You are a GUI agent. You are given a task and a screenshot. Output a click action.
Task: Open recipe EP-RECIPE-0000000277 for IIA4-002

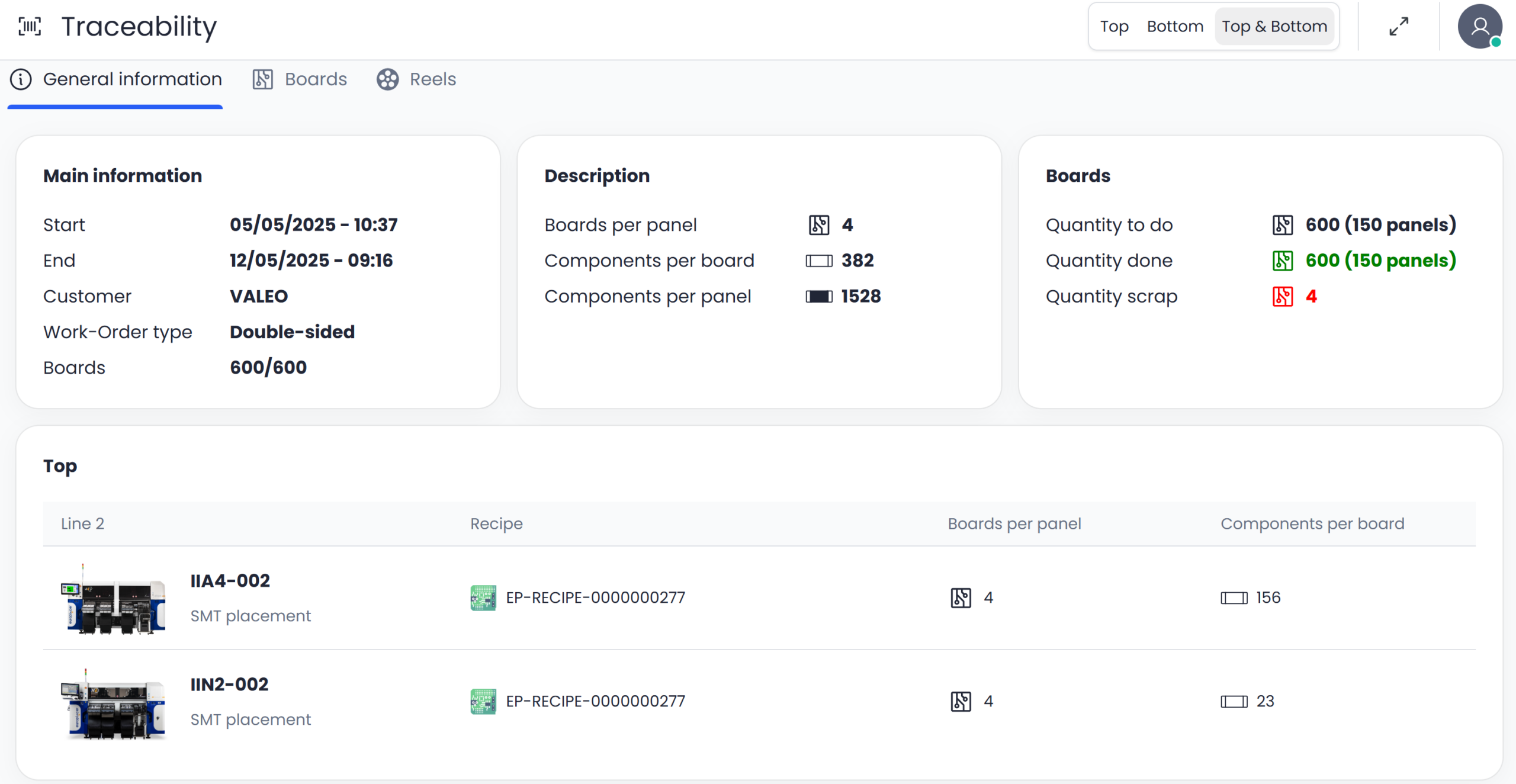point(595,597)
